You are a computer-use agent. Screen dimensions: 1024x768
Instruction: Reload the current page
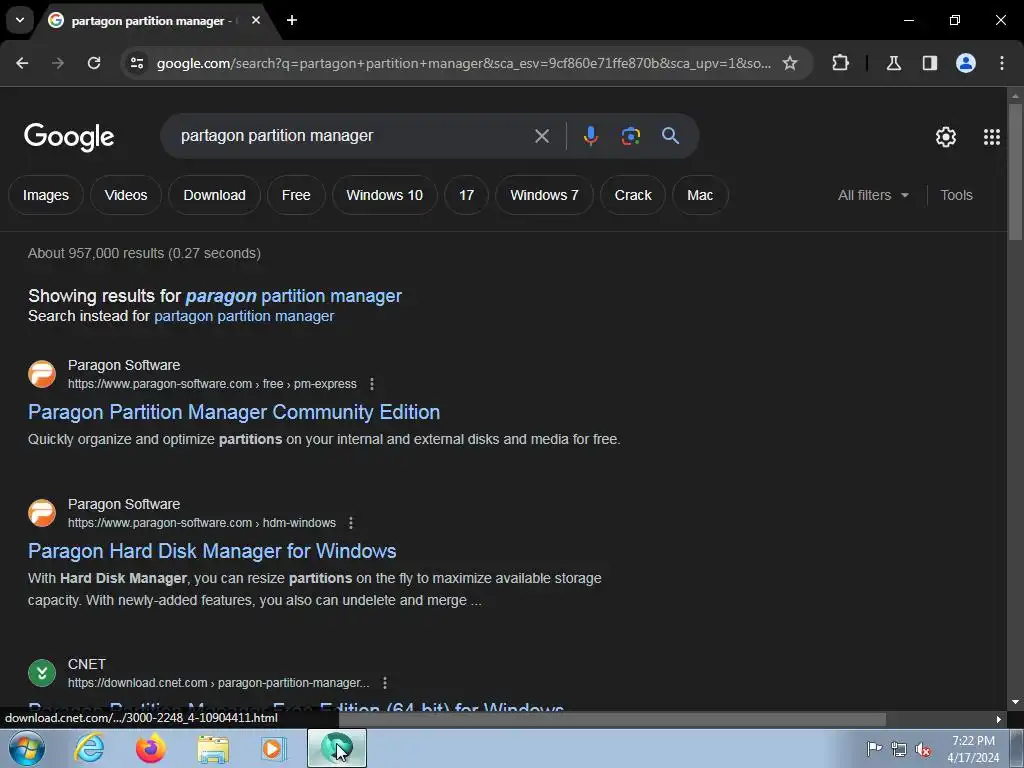click(94, 63)
